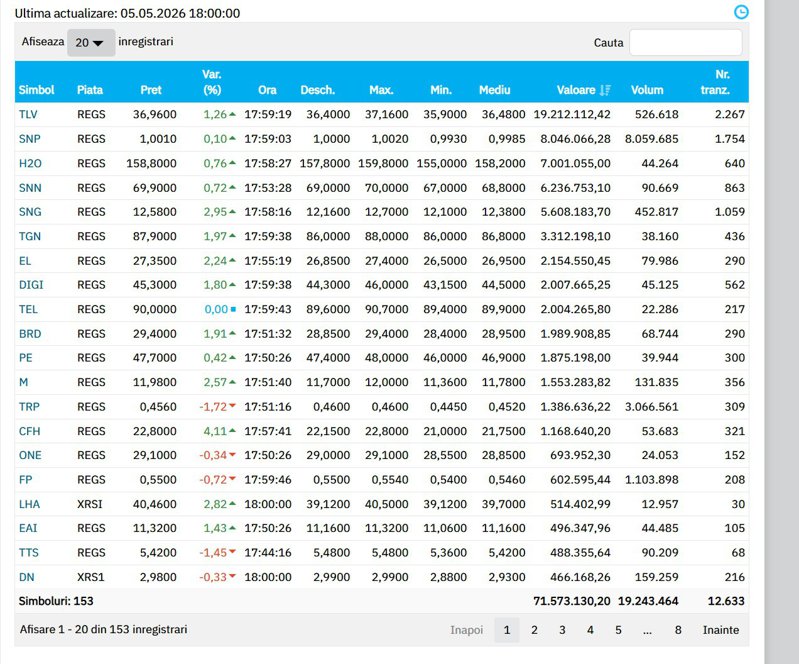
Task: Go to page 2 of results
Action: 534,630
